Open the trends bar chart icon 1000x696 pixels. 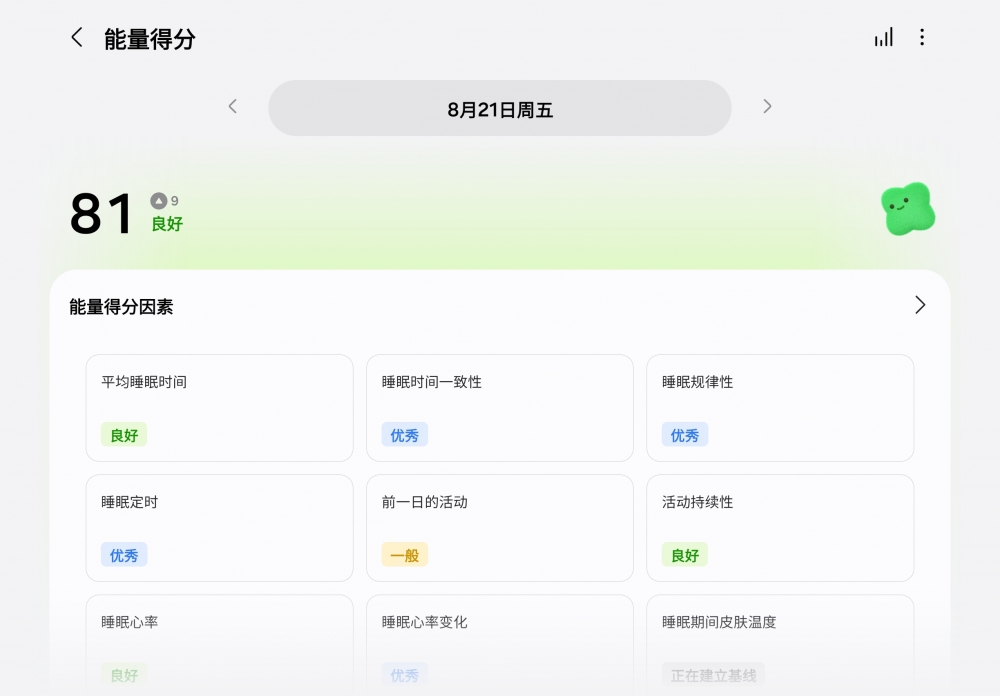883,37
